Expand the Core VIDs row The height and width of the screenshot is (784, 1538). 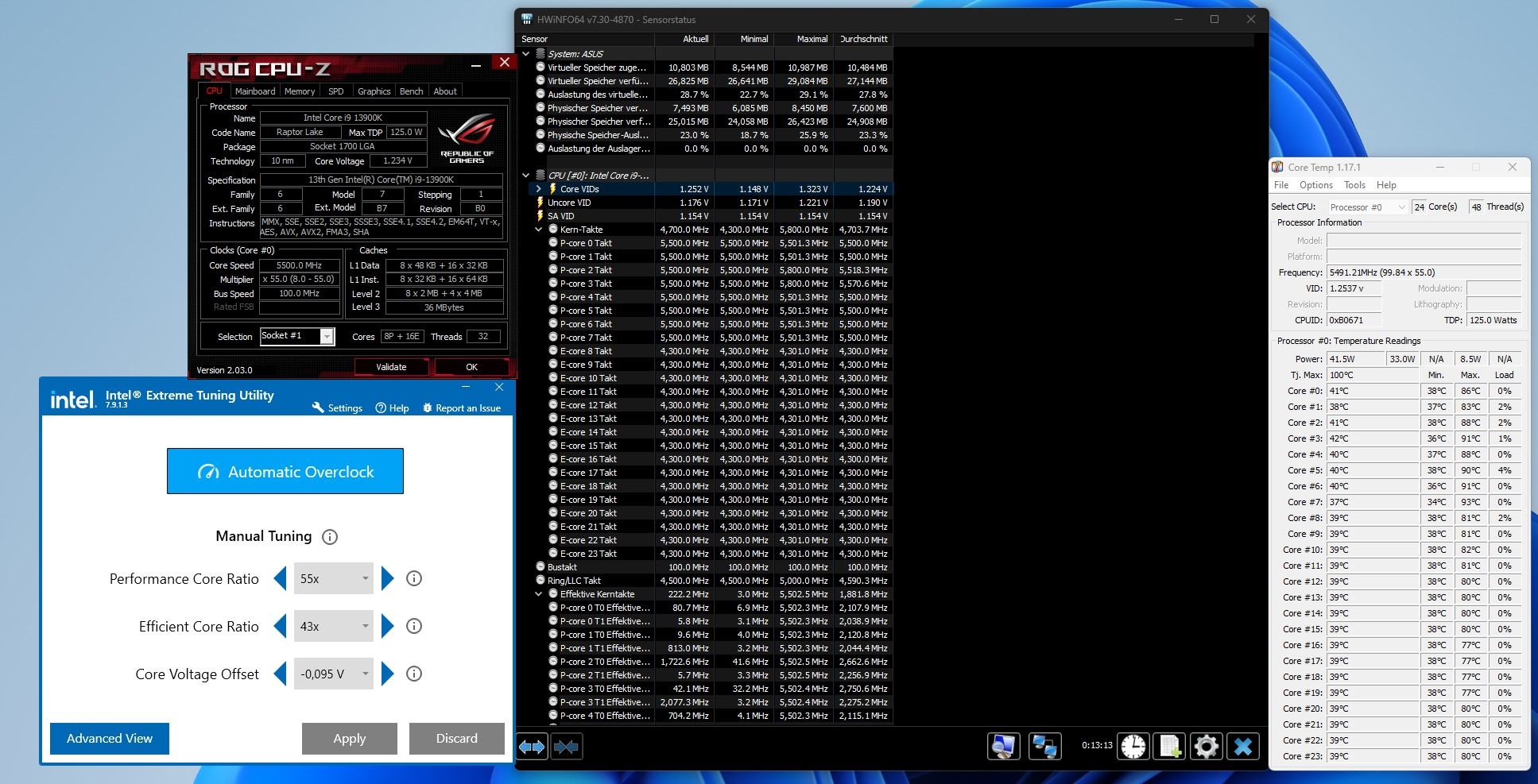tap(538, 189)
